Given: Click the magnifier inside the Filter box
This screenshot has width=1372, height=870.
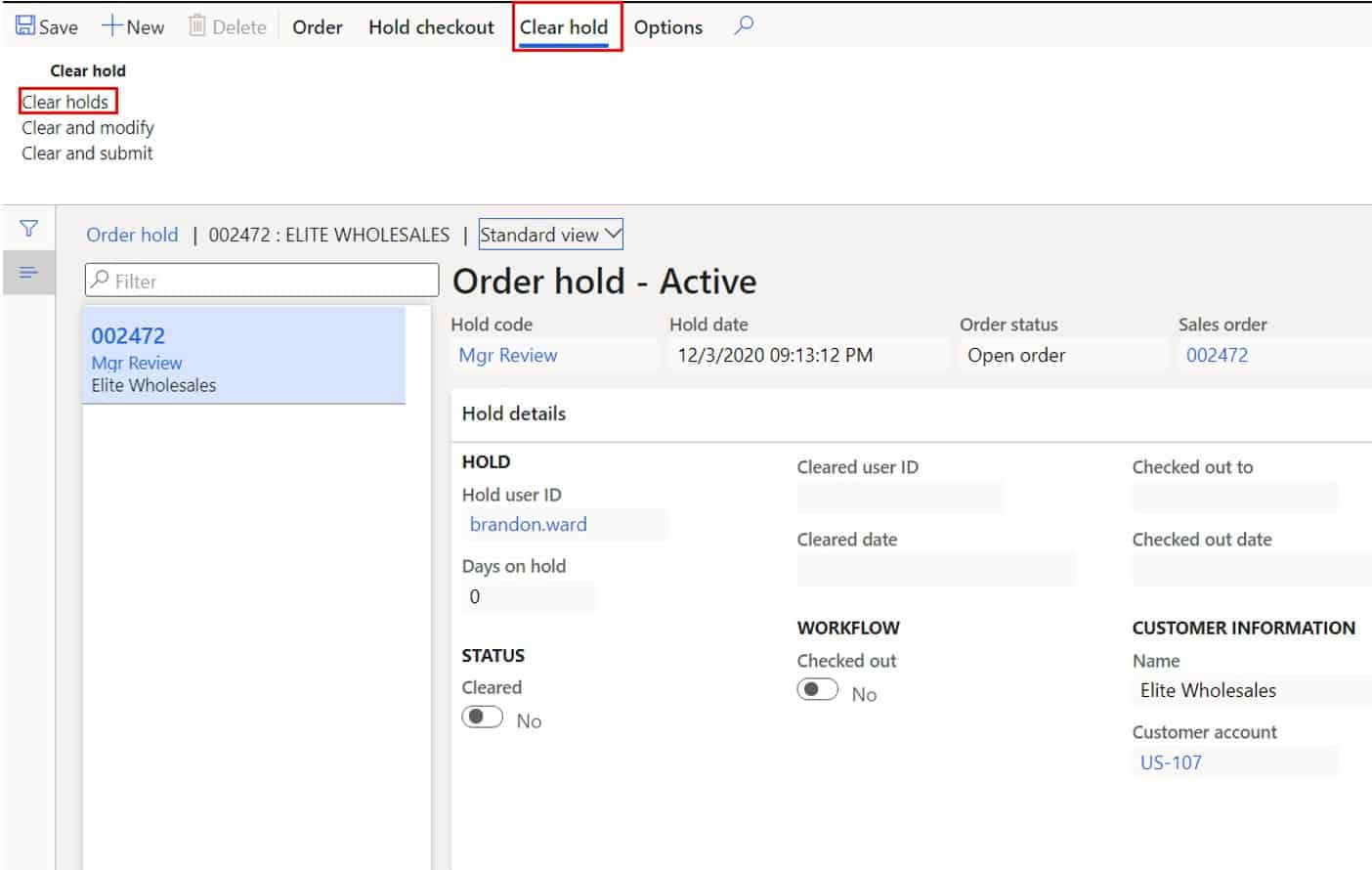Looking at the screenshot, I should click(102, 281).
